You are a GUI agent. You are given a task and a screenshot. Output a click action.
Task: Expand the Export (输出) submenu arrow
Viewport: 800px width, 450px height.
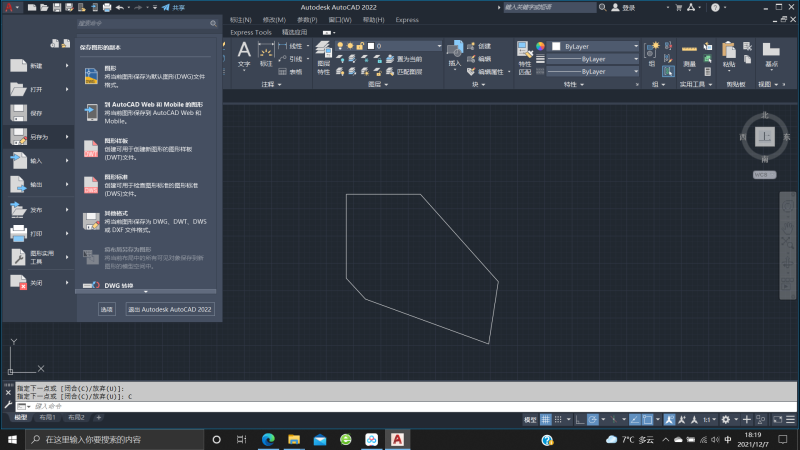pyautogui.click(x=67, y=185)
